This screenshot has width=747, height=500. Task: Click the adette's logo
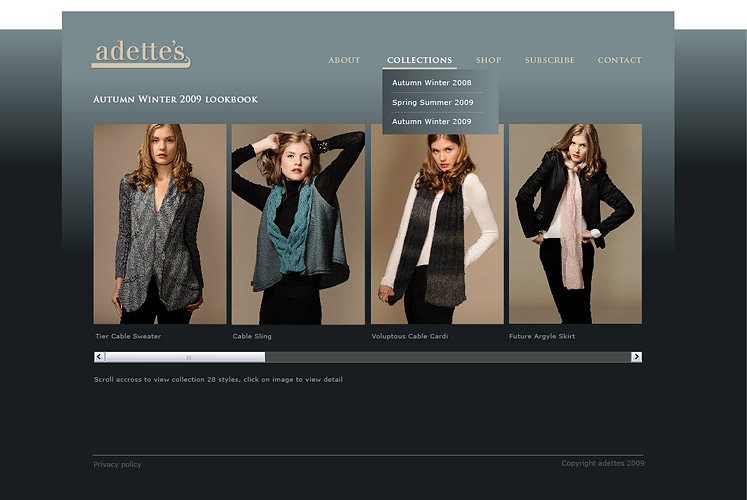tap(141, 54)
